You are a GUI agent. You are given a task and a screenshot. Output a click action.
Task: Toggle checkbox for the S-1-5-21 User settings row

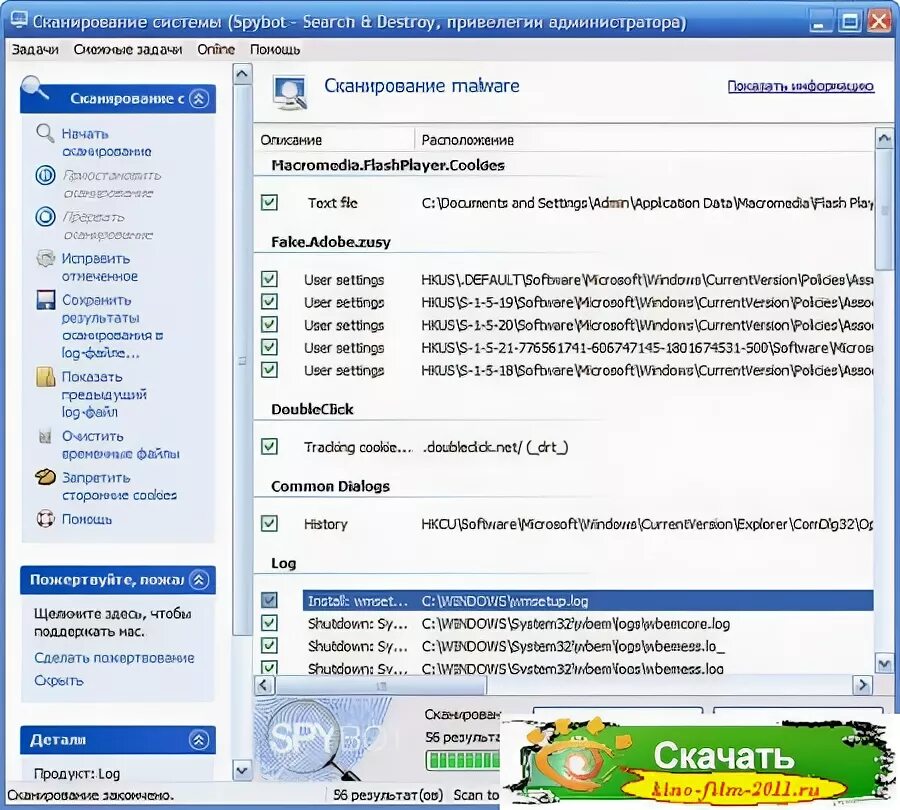269,347
